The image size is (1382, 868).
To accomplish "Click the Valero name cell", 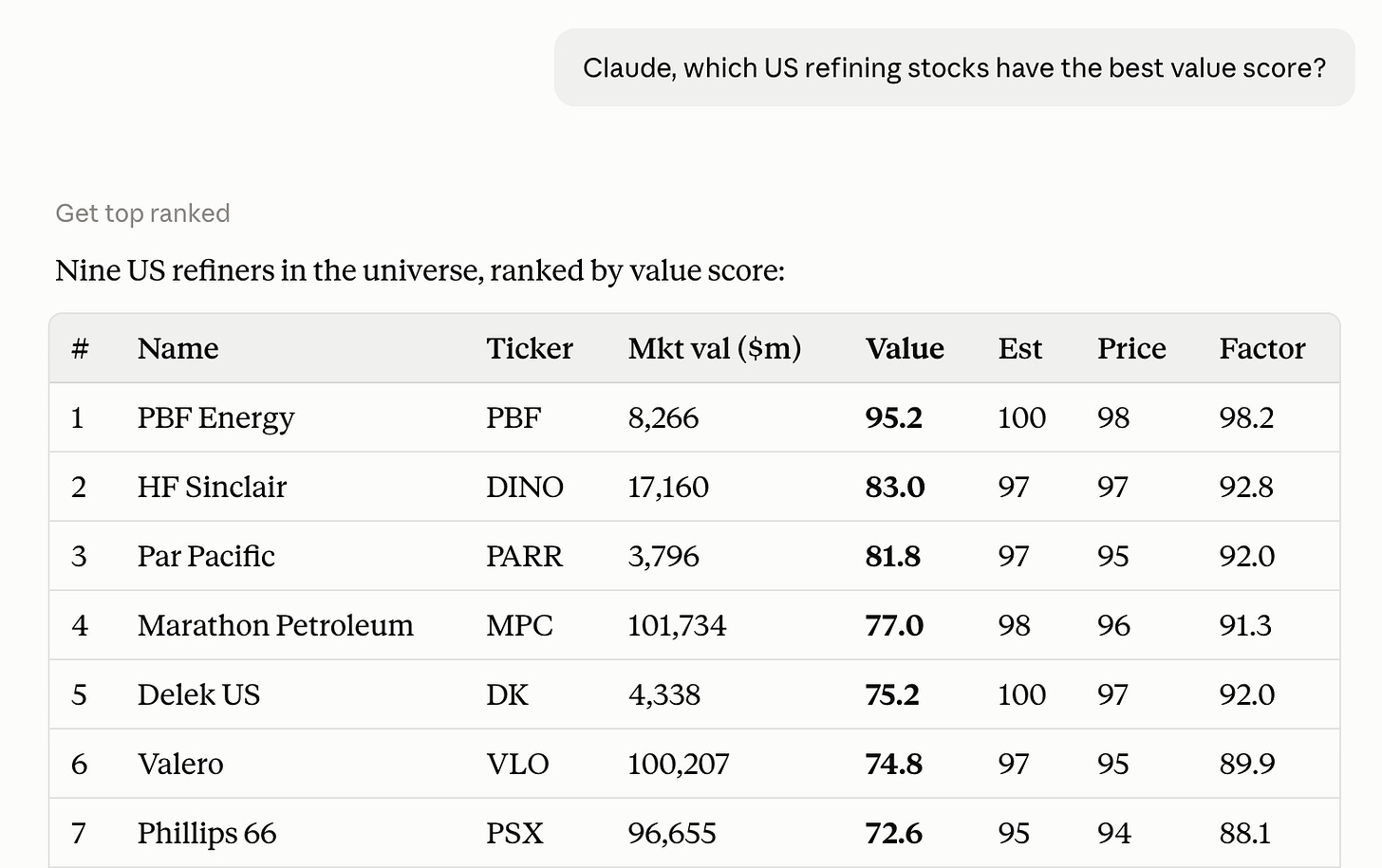I will click(180, 764).
